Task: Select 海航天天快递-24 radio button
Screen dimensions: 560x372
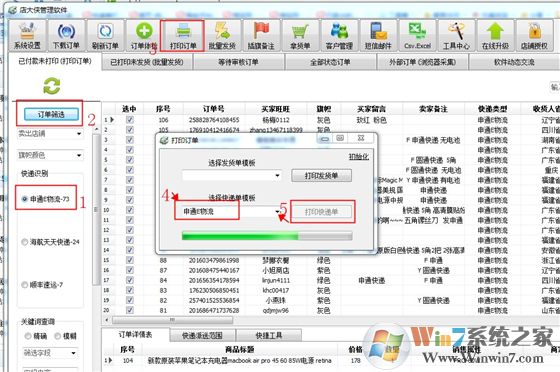Action: pos(50,242)
